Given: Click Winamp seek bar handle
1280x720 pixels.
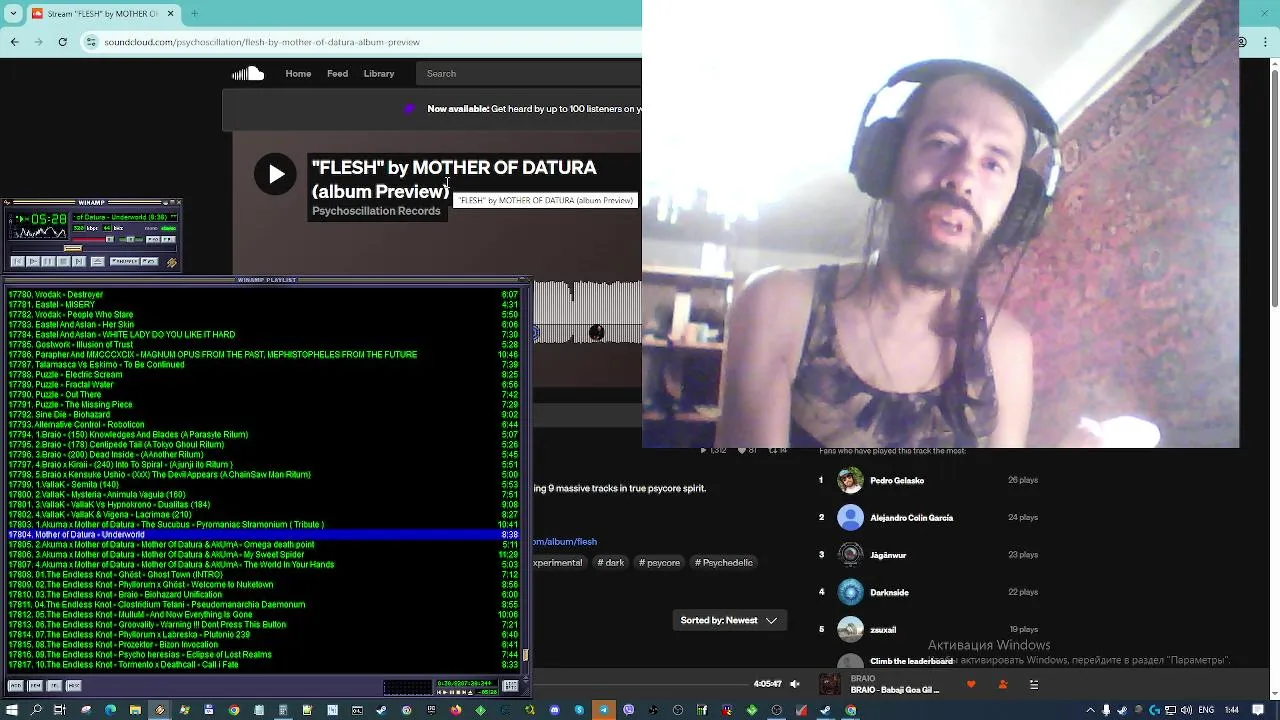Looking at the screenshot, I should [x=73, y=248].
